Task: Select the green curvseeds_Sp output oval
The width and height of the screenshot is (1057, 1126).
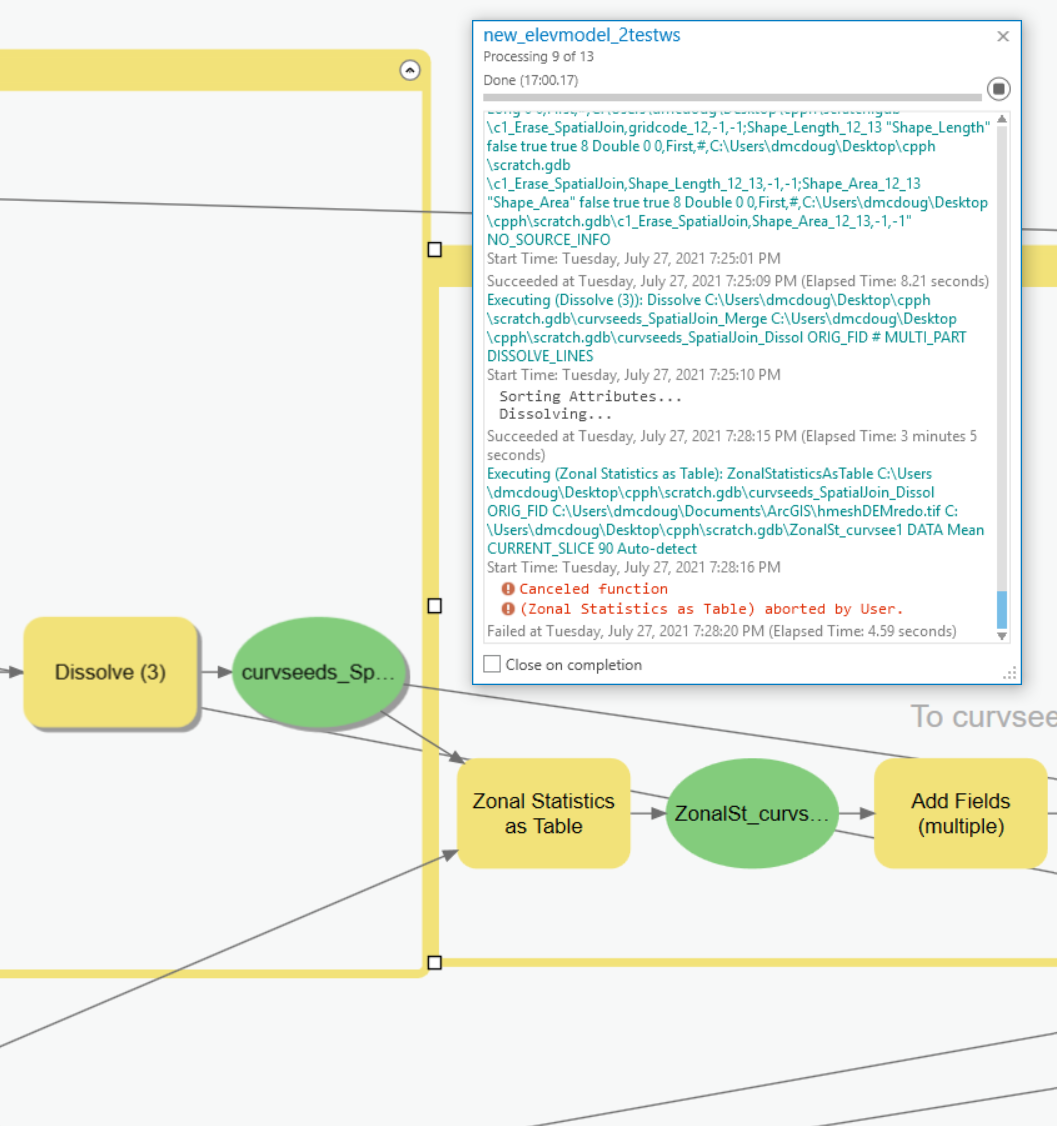Action: (x=319, y=672)
